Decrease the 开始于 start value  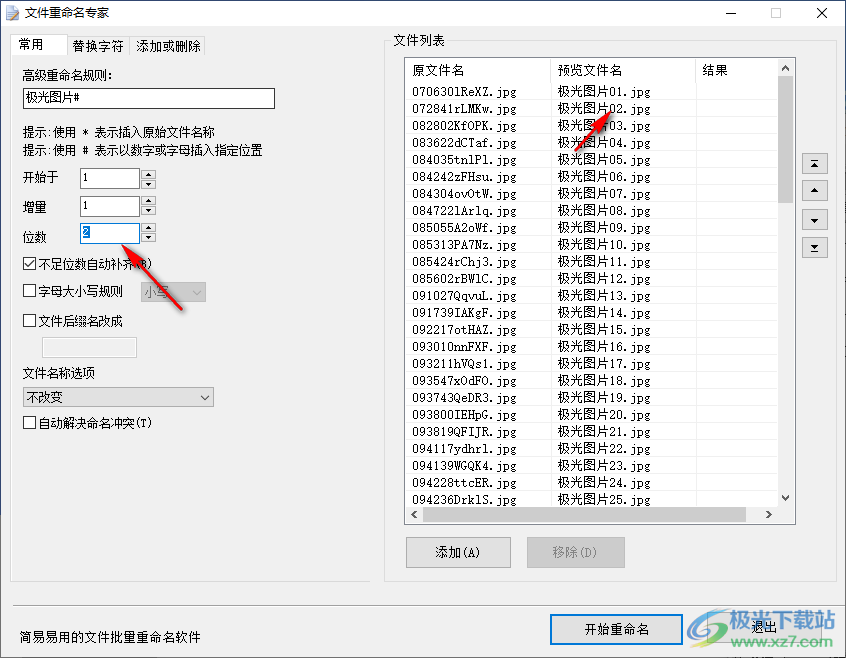point(148,184)
